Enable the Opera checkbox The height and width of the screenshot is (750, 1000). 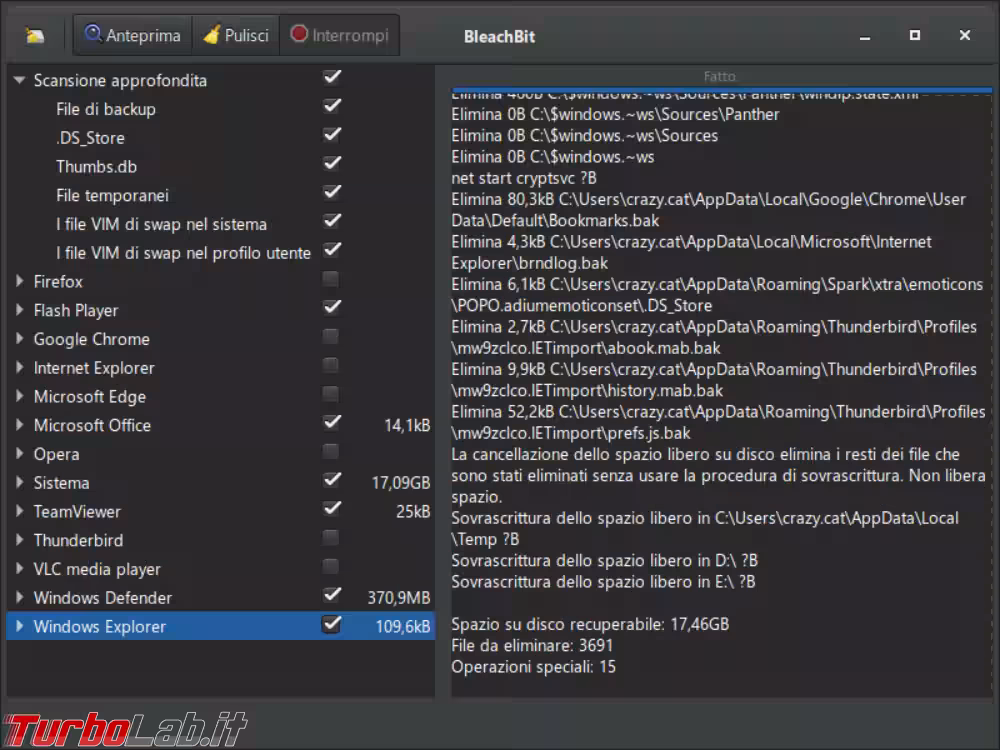(x=330, y=452)
